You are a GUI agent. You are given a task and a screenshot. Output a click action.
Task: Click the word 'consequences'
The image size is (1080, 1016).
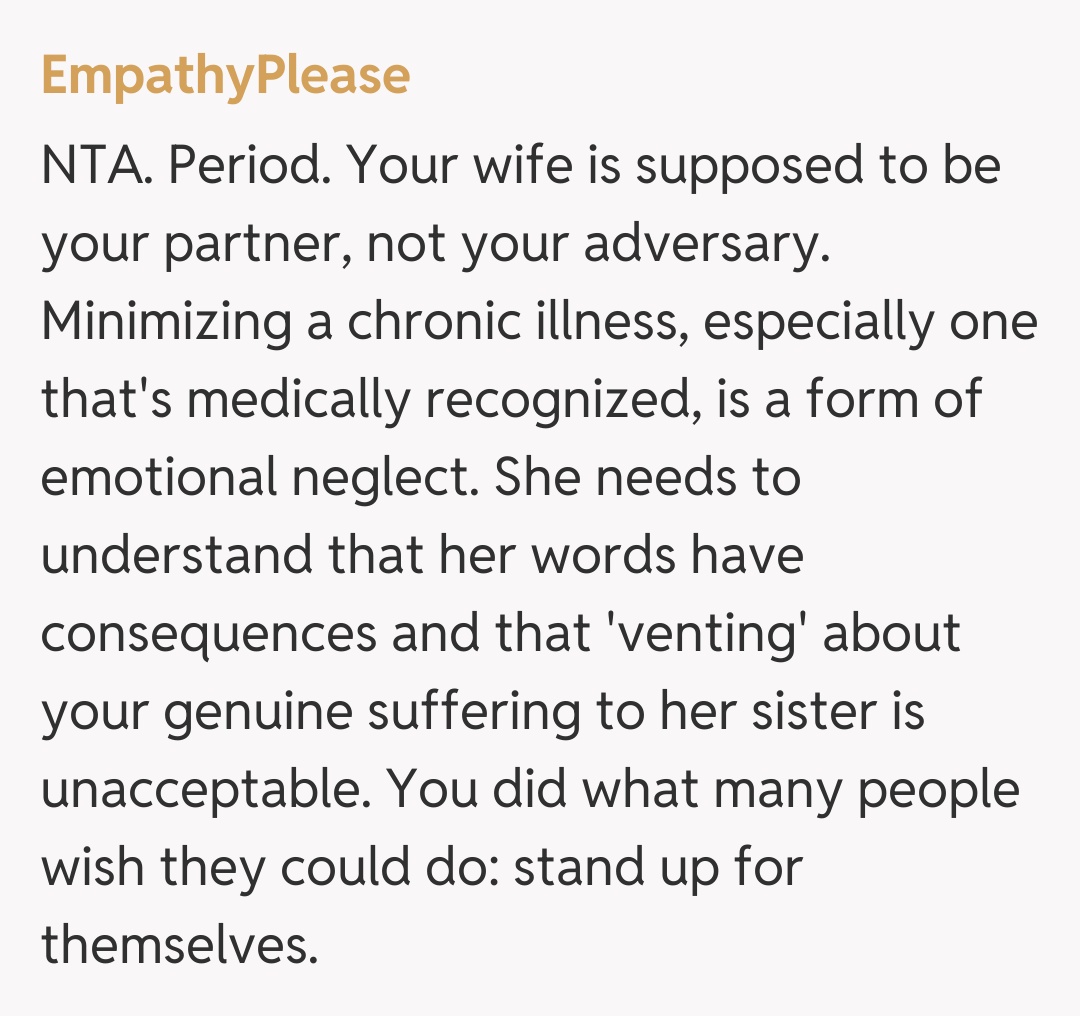point(207,634)
